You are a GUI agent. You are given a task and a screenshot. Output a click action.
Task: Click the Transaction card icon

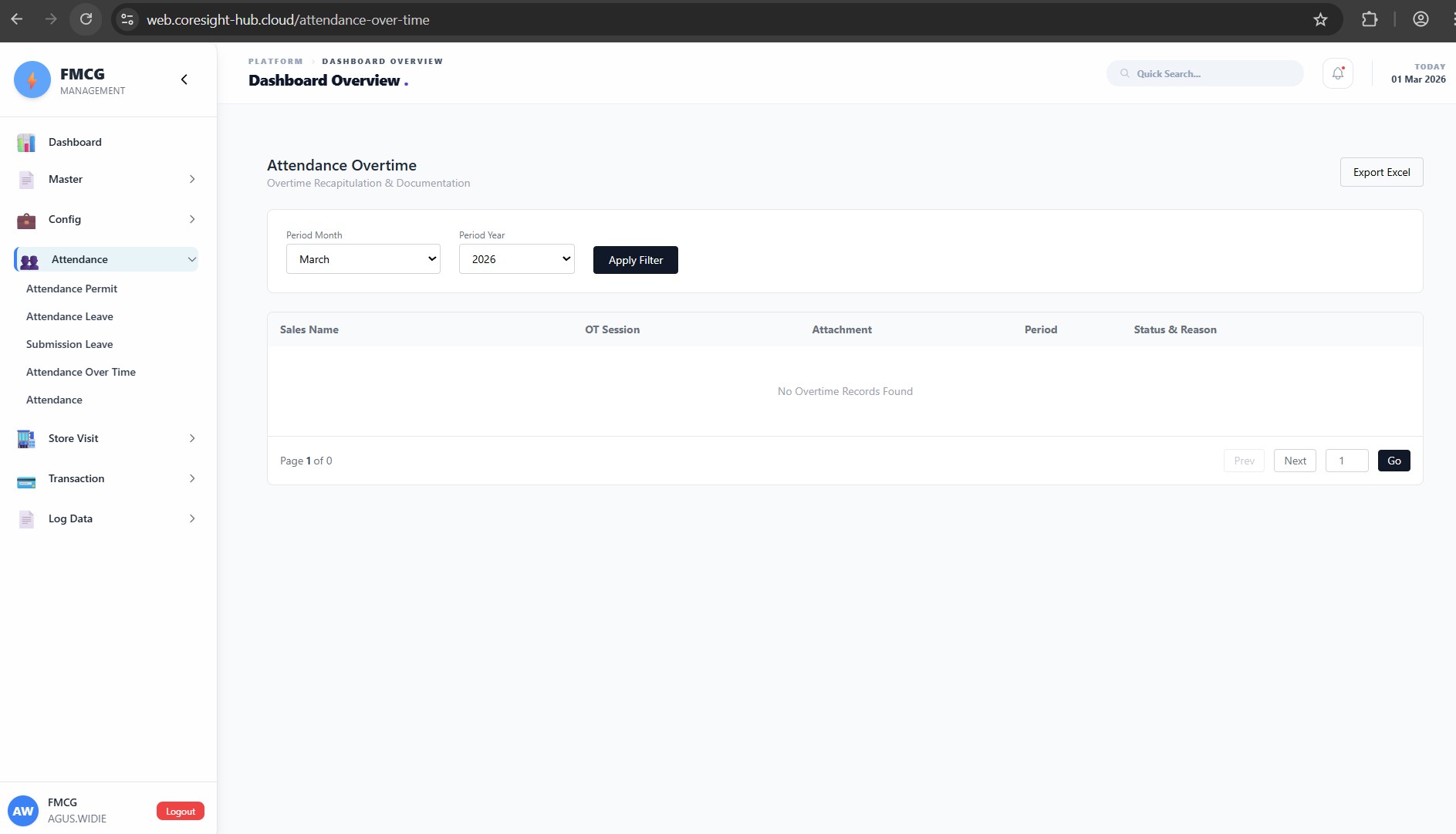point(26,480)
